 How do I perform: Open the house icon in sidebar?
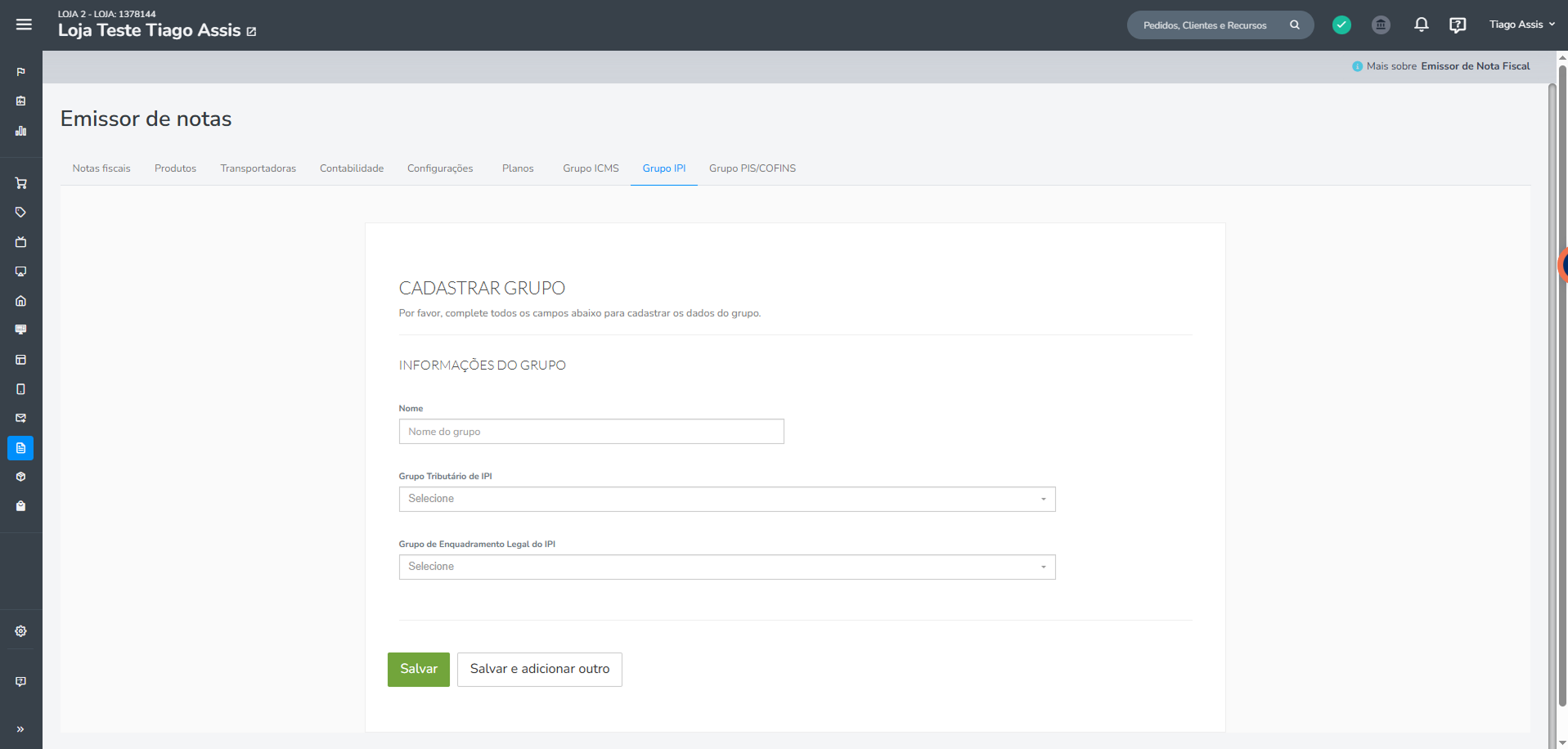point(21,301)
